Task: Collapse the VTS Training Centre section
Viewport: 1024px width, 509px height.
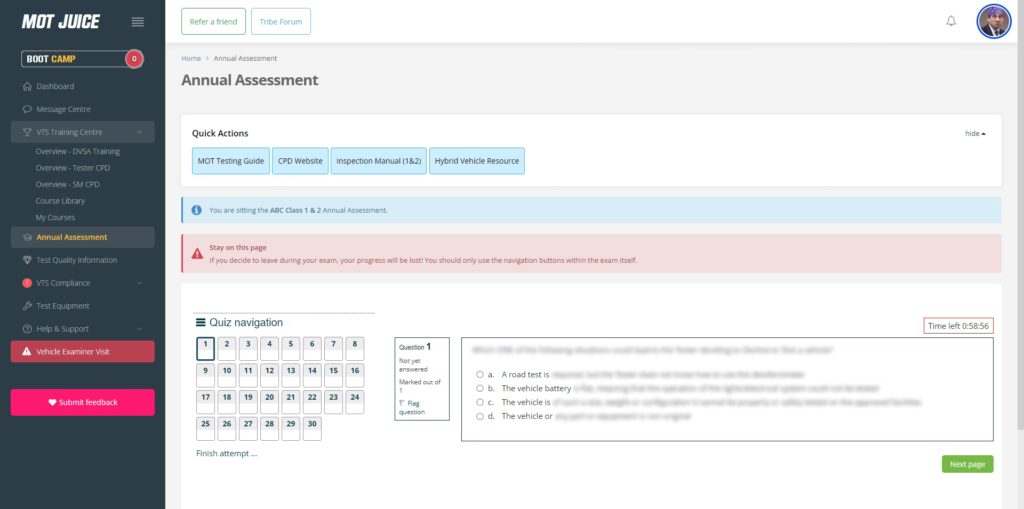Action: tap(139, 132)
